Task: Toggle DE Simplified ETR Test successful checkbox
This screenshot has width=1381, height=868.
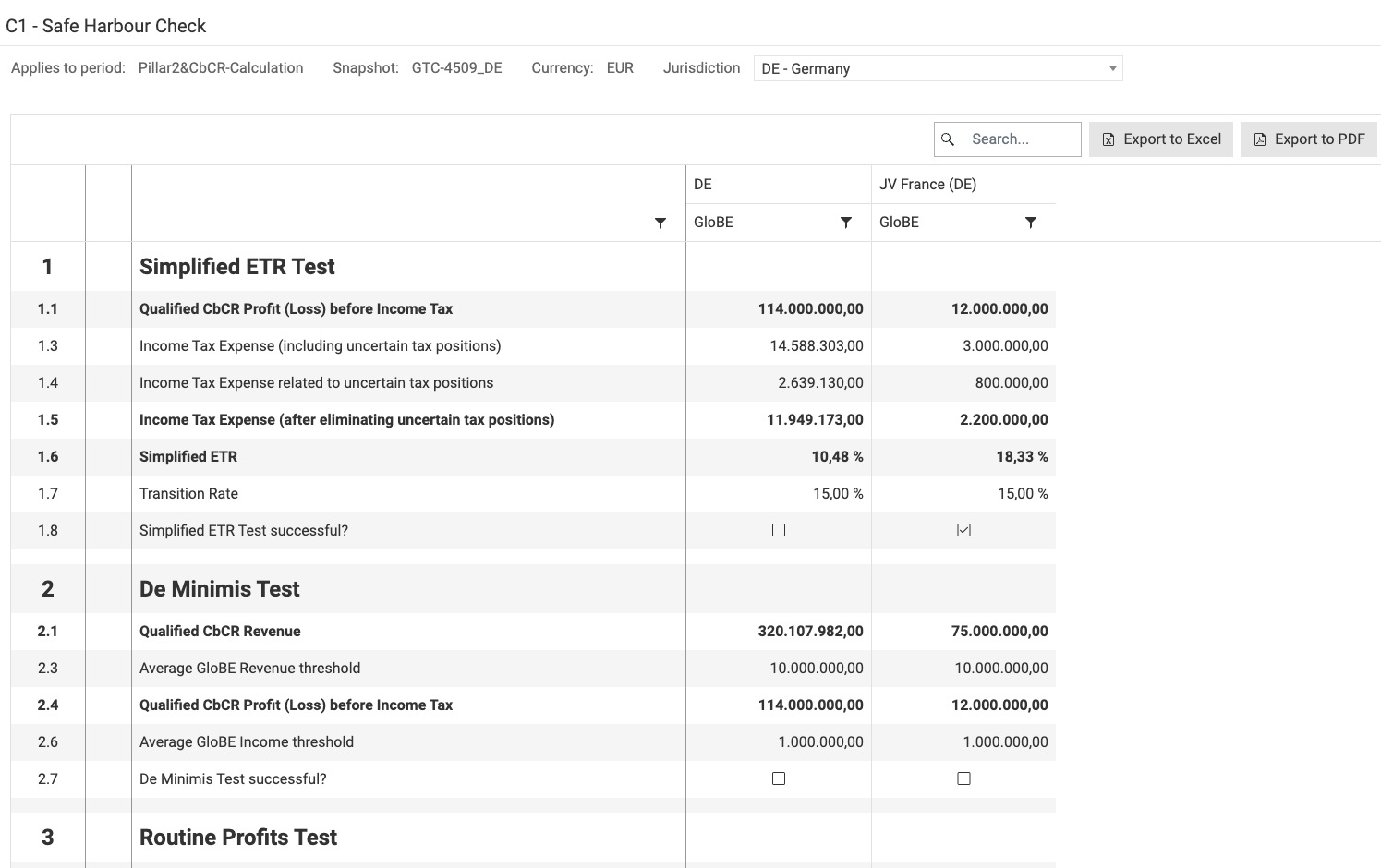Action: pyautogui.click(x=779, y=530)
